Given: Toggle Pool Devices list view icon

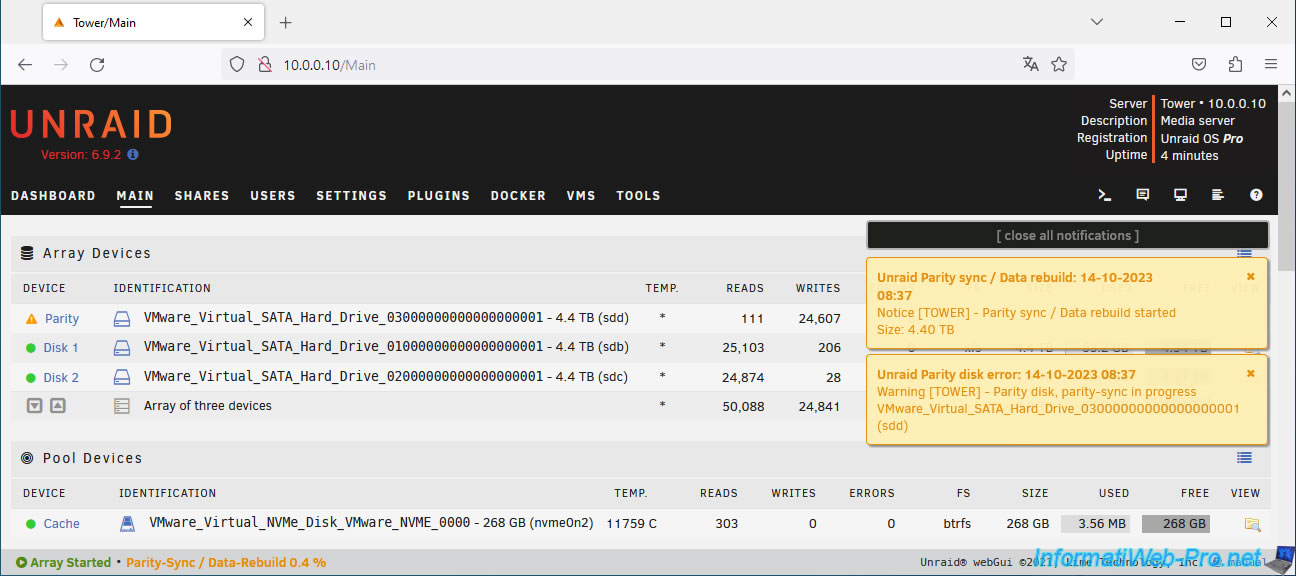Looking at the screenshot, I should [1244, 458].
